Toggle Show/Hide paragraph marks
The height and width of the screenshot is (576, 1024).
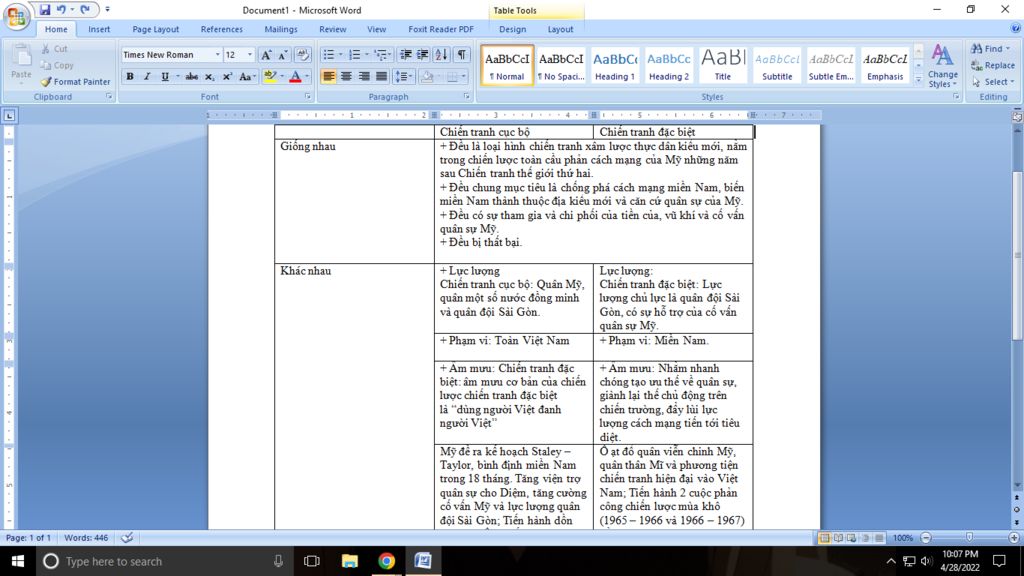[462, 55]
